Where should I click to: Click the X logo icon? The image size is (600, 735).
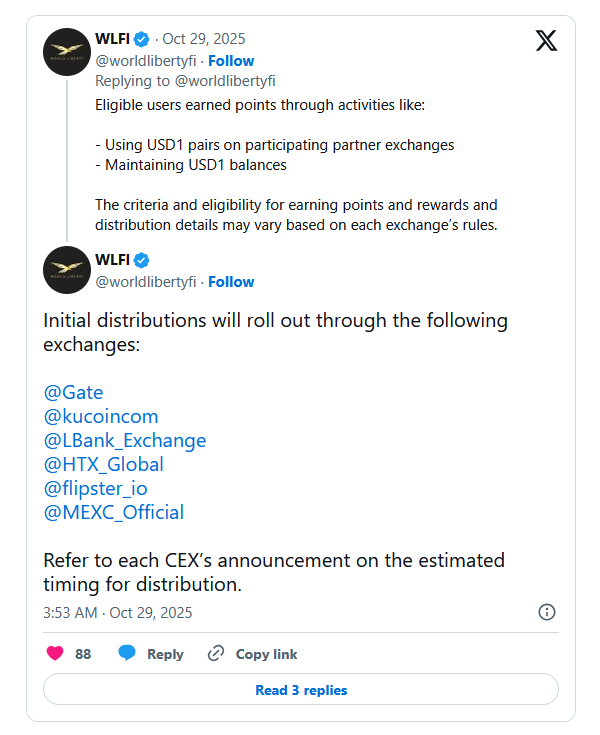pyautogui.click(x=546, y=43)
